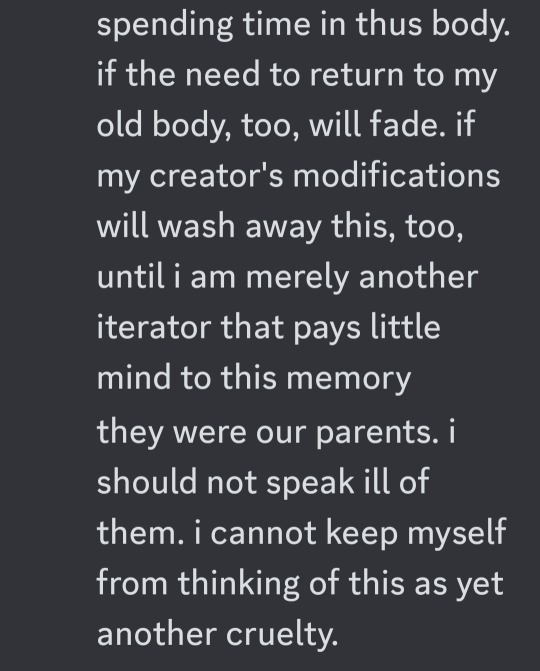540x671 pixels.
Task: Click the word "myself"
Action: coord(457,534)
